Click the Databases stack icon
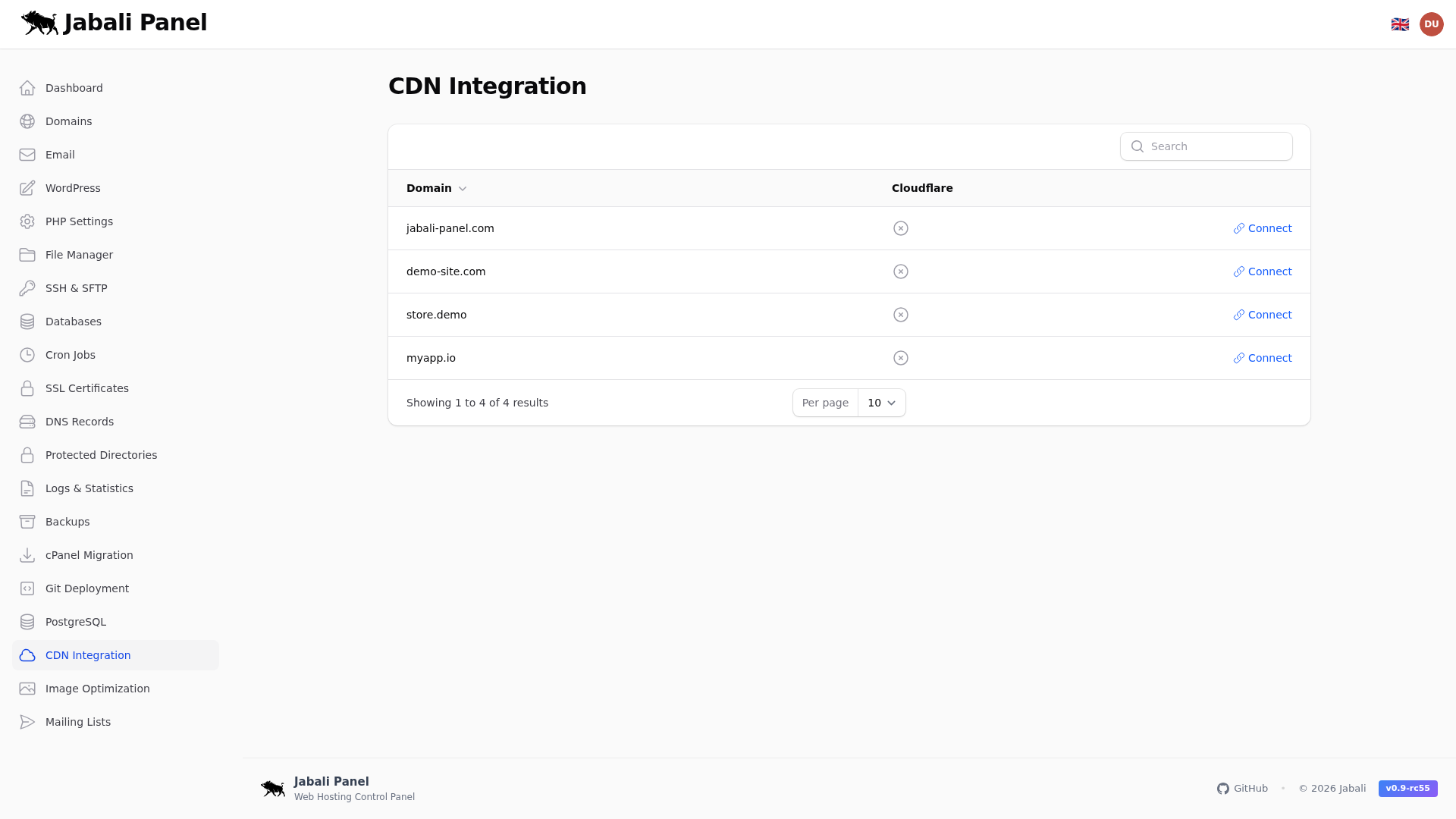1456x819 pixels. pyautogui.click(x=27, y=322)
